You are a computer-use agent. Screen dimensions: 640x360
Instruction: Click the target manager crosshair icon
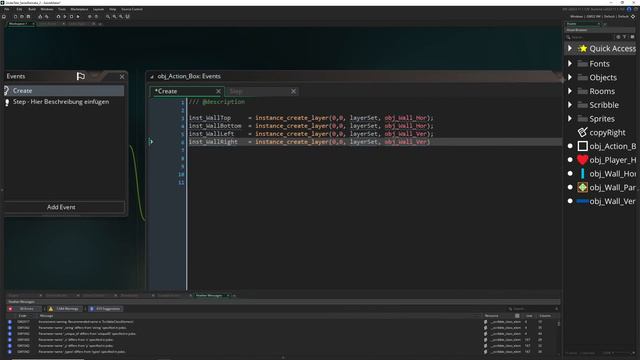click(x=633, y=16)
